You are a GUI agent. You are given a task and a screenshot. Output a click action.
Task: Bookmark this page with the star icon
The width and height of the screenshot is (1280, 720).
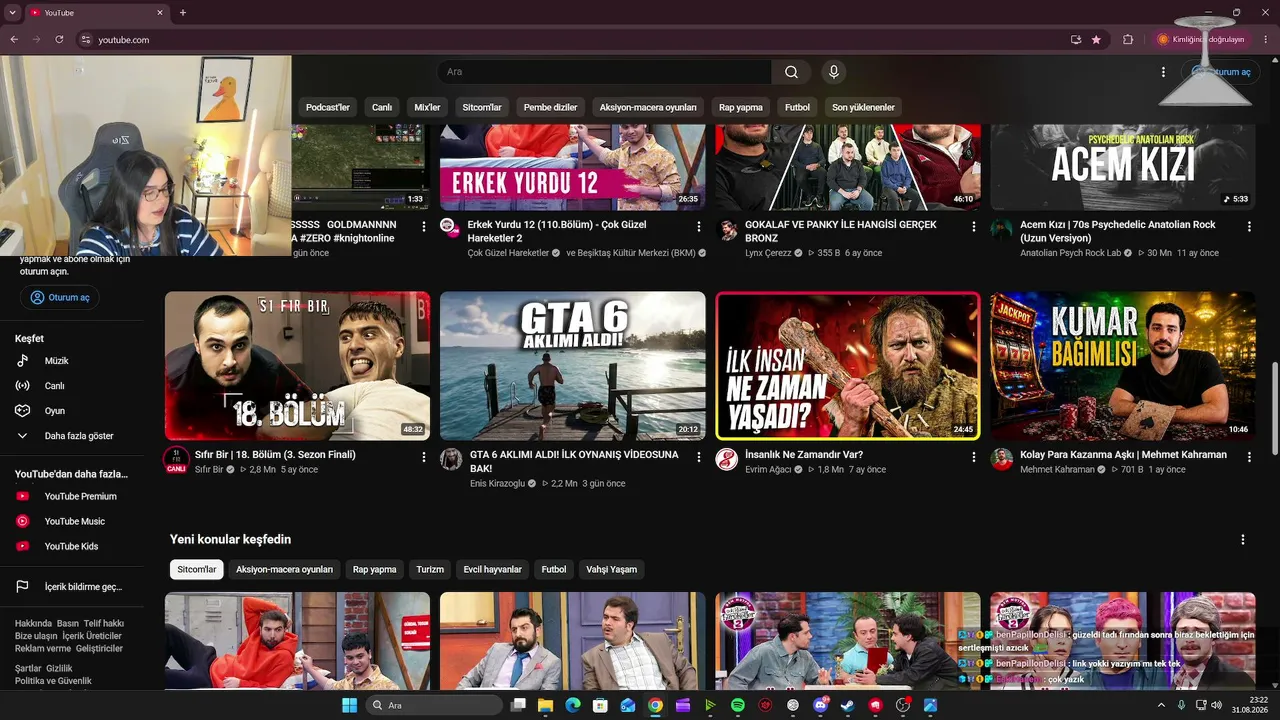(1096, 40)
